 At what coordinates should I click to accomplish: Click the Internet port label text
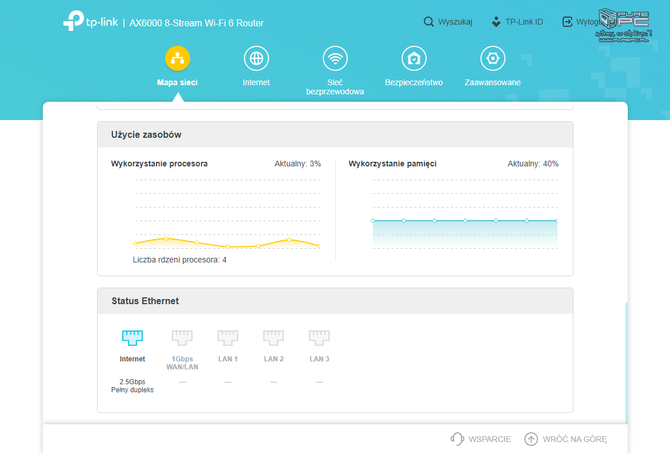coord(132,359)
